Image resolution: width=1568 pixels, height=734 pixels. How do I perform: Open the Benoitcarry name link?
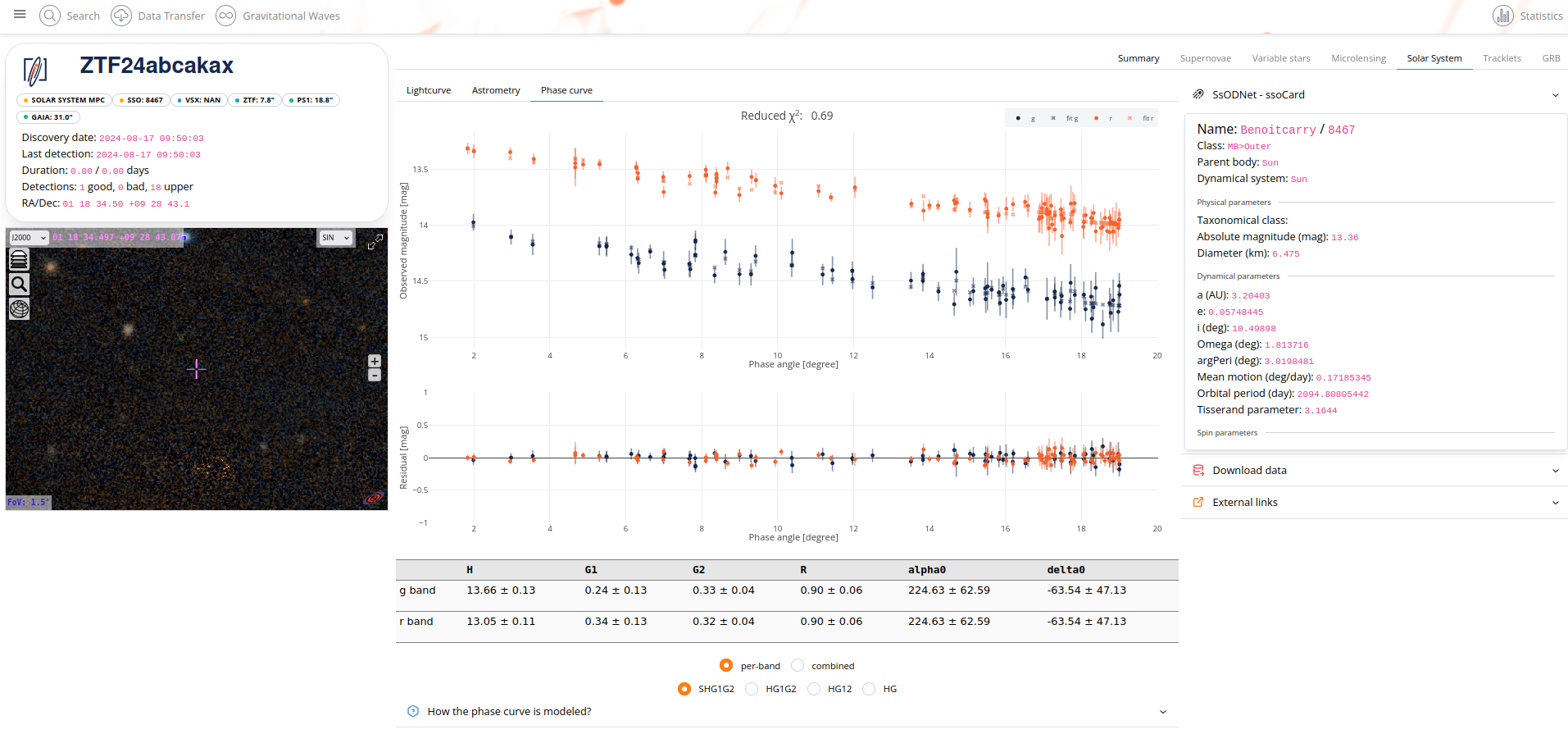(1278, 130)
